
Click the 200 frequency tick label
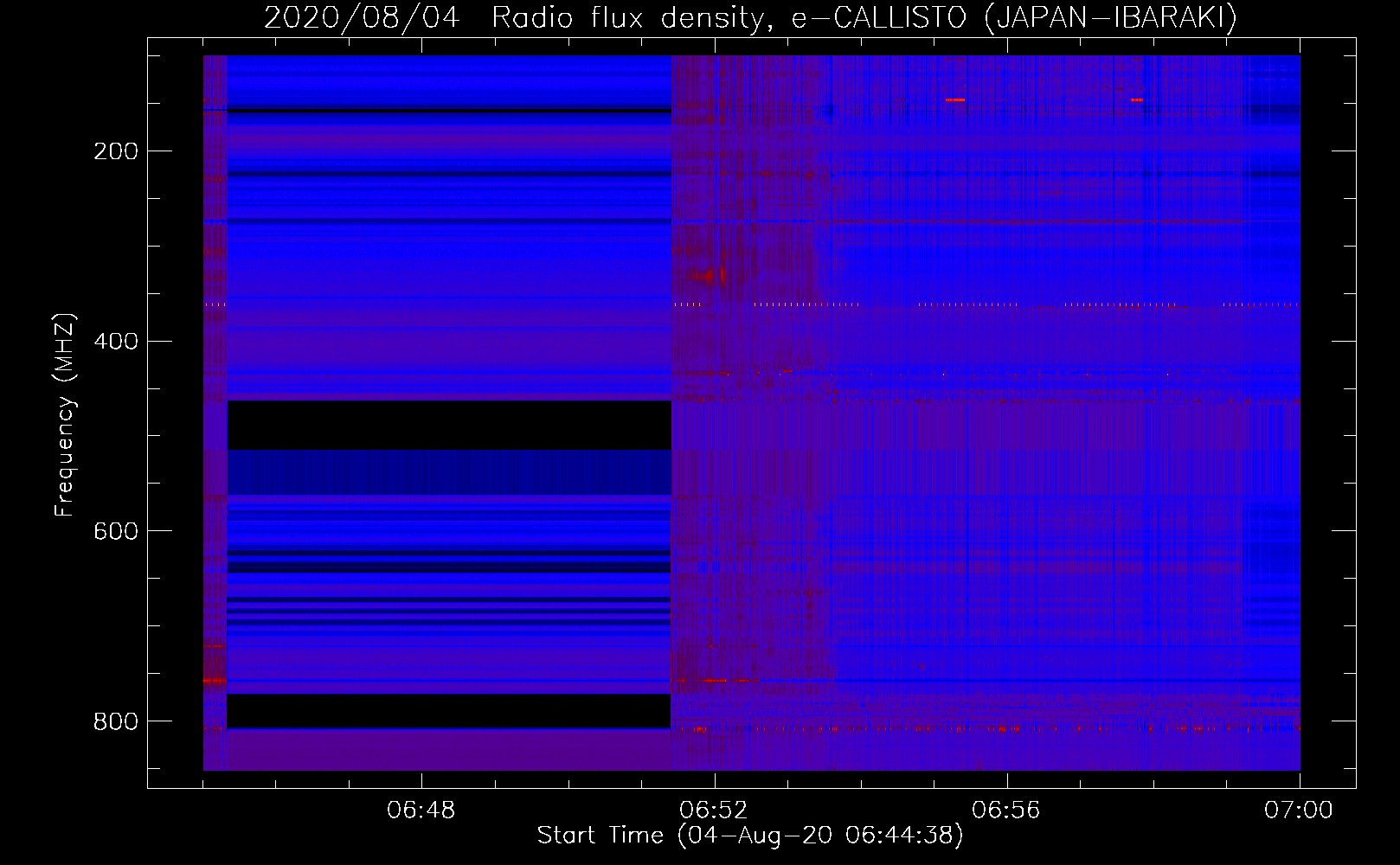pos(116,151)
